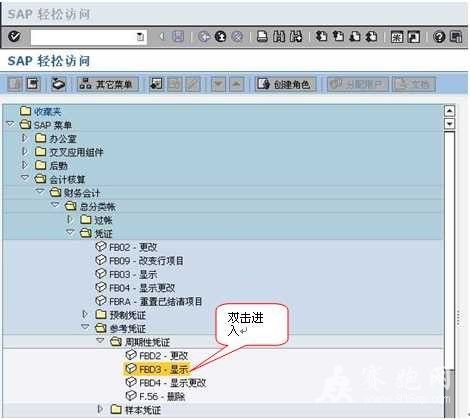Click the 创建角色 button
The height and width of the screenshot is (419, 470).
point(285,84)
